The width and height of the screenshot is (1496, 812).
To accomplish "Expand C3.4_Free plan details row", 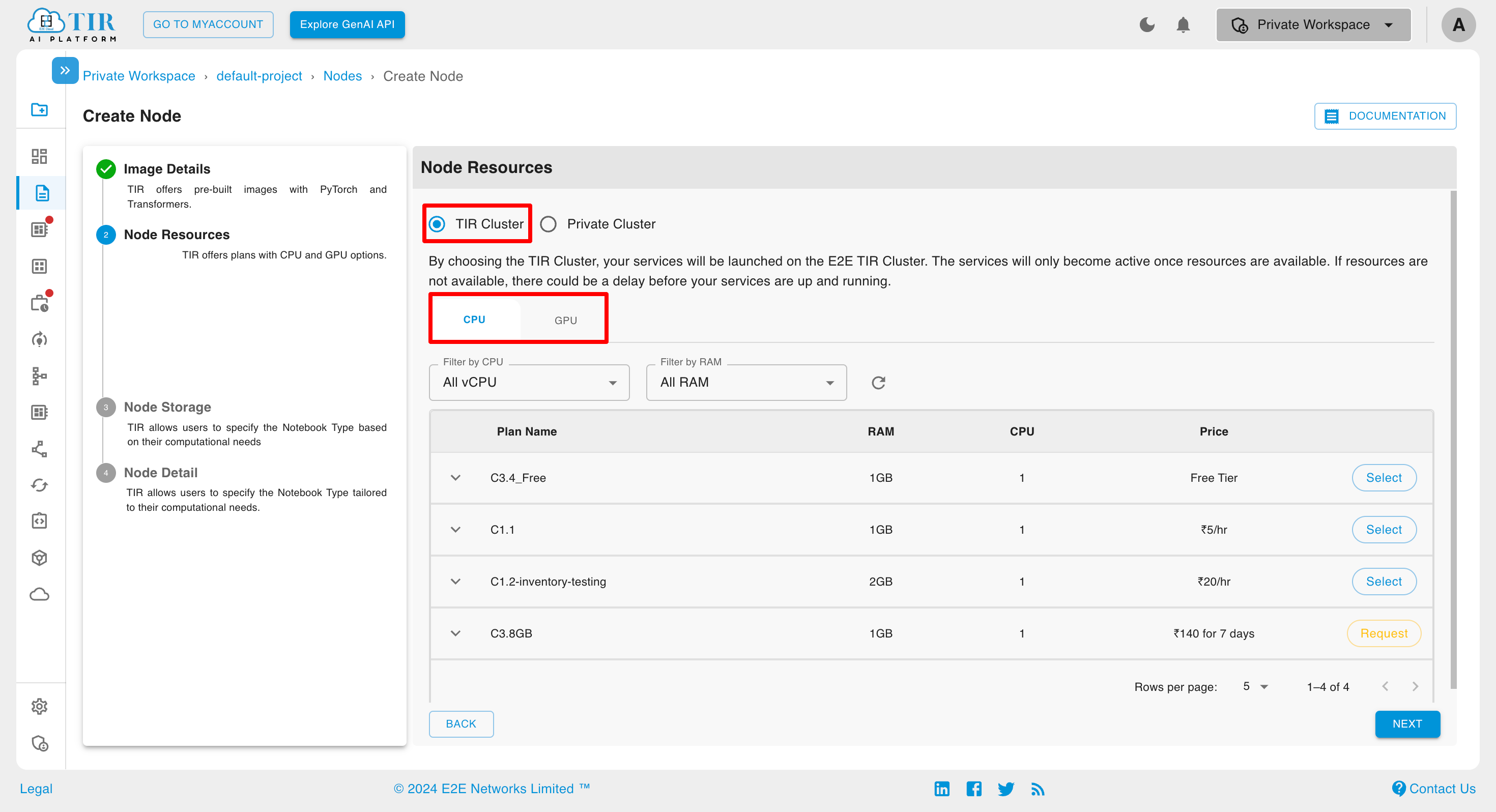I will point(456,478).
